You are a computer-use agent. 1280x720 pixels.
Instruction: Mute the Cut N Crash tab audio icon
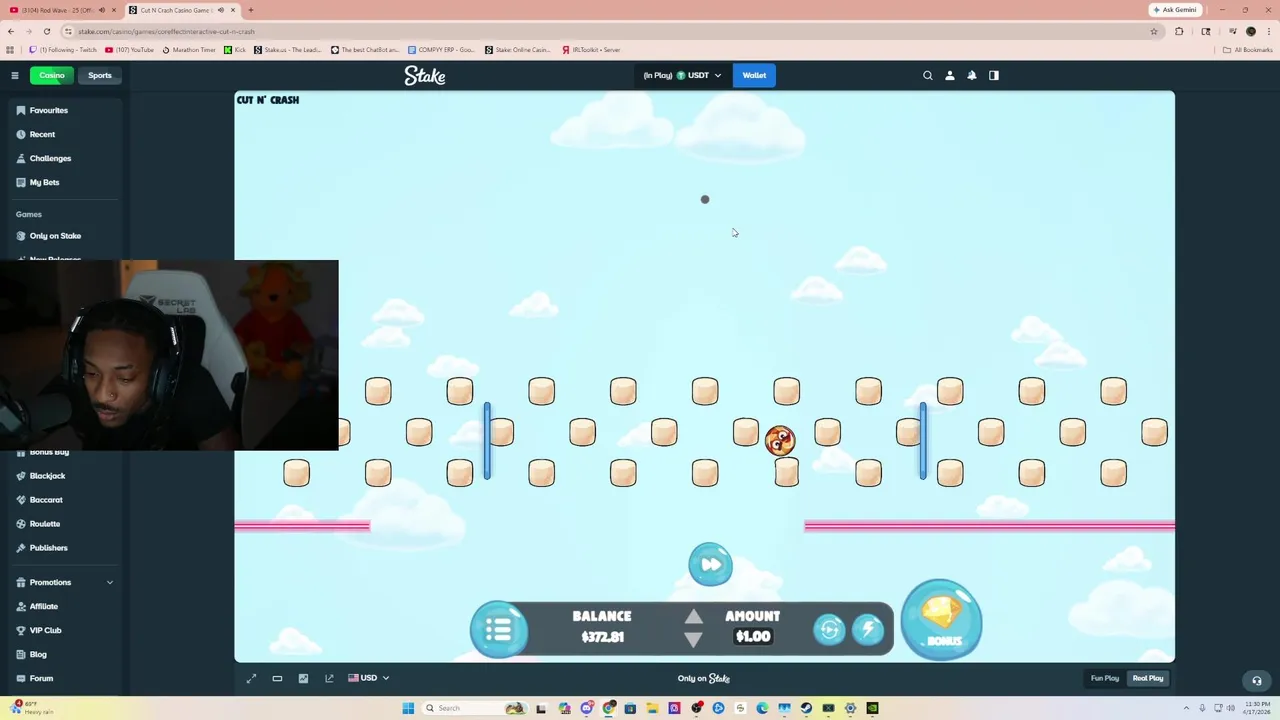(x=220, y=10)
